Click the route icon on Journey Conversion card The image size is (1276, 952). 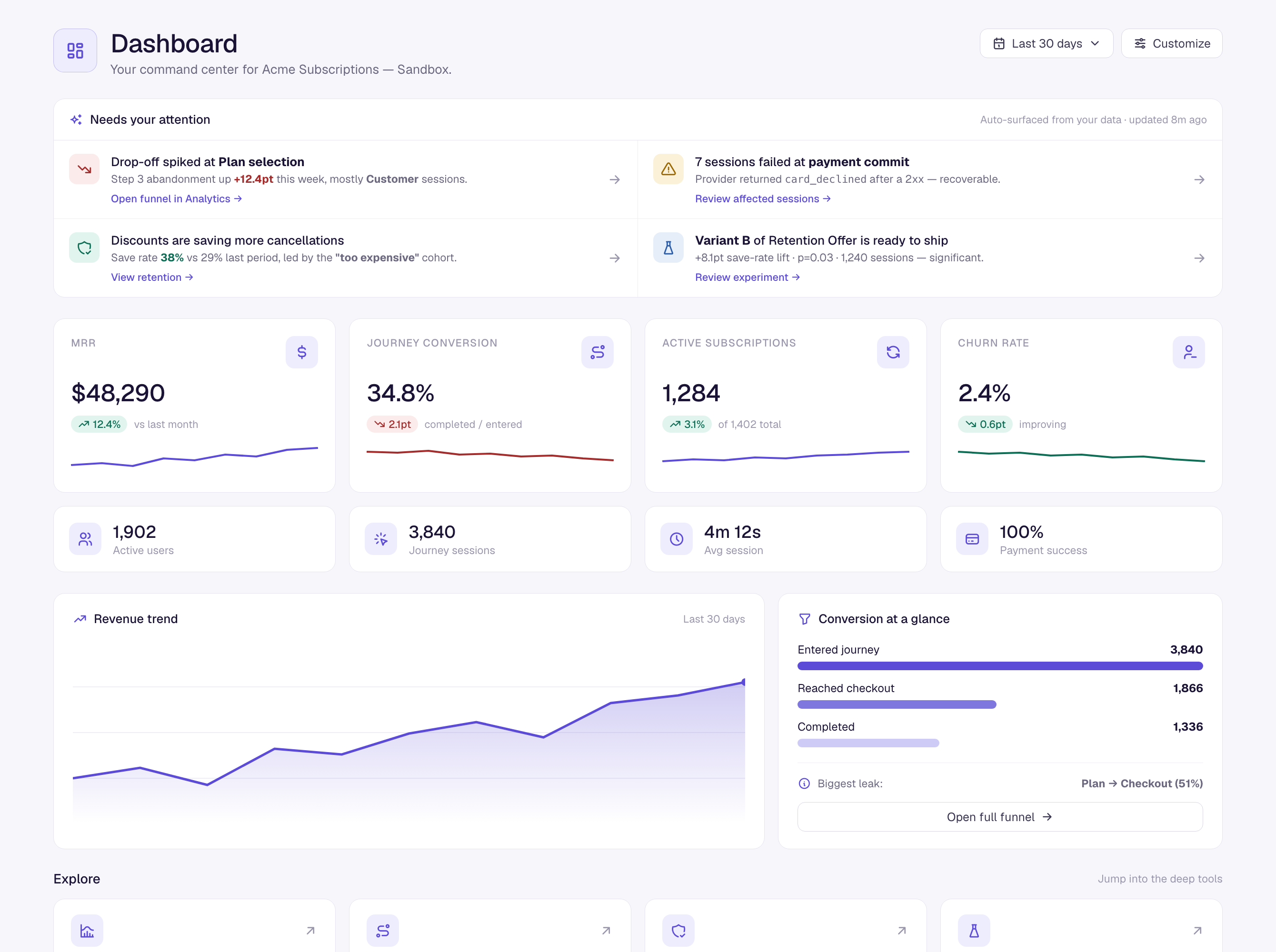coord(597,352)
